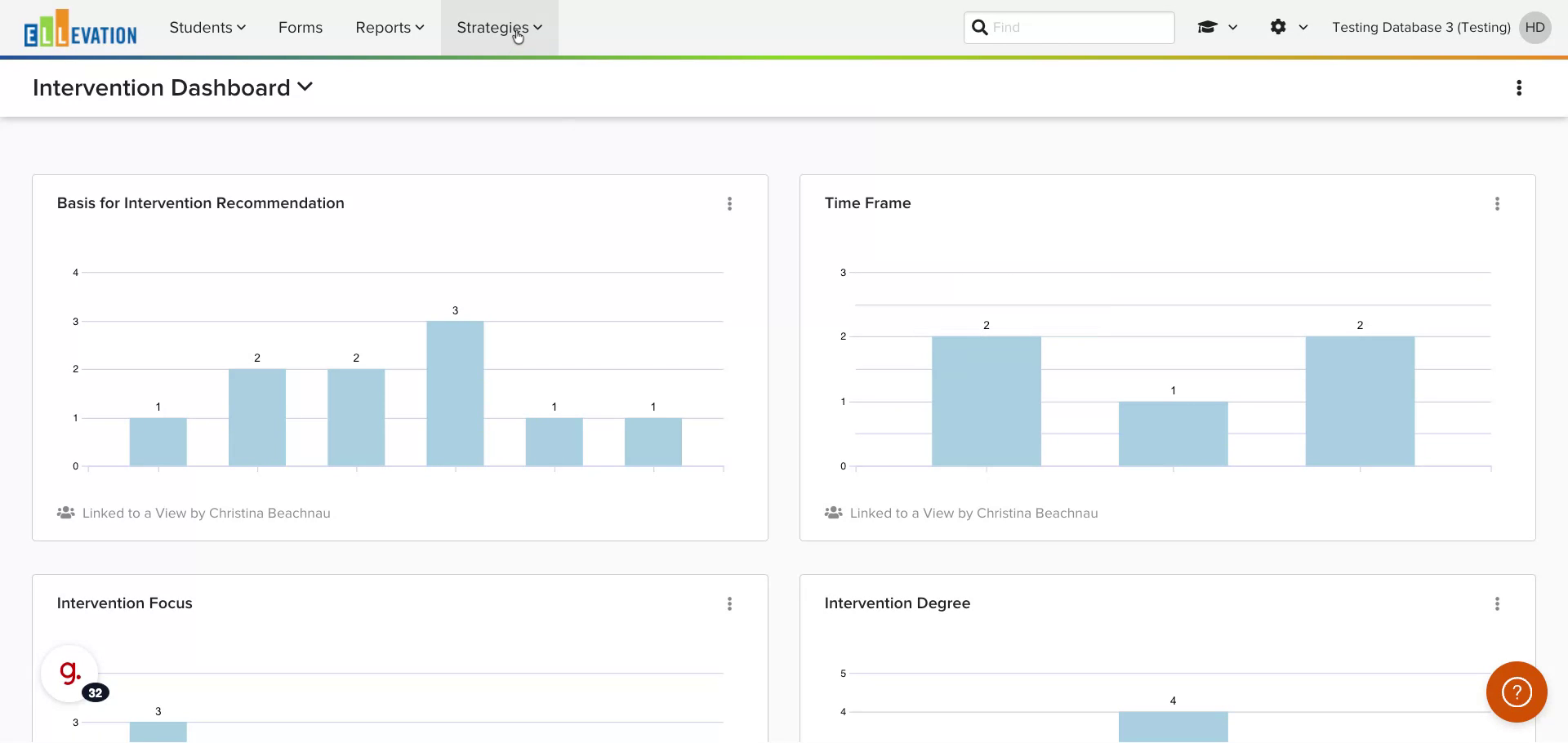Image resolution: width=1568 pixels, height=743 pixels.
Task: Click the tallest bar in Basis chart
Action: (x=455, y=394)
